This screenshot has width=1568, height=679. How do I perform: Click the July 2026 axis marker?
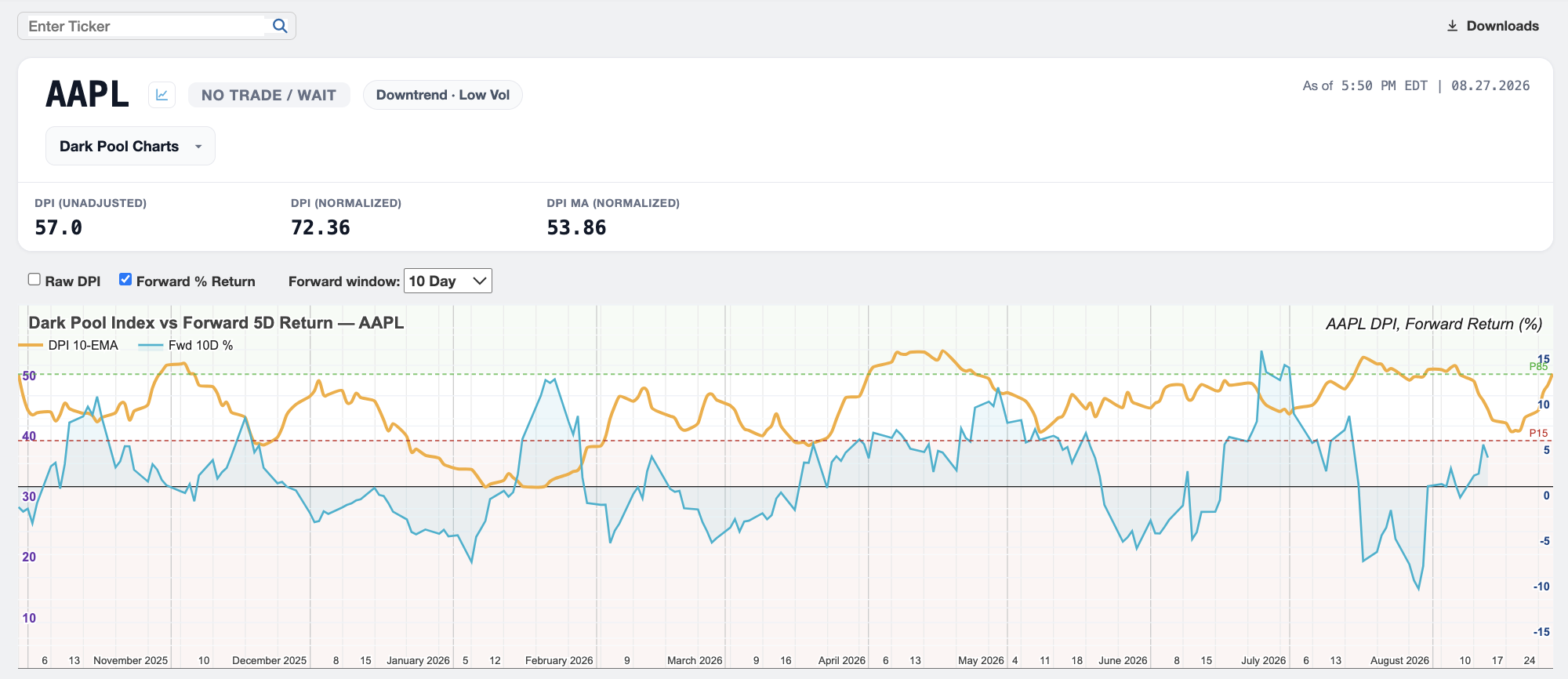1263,660
